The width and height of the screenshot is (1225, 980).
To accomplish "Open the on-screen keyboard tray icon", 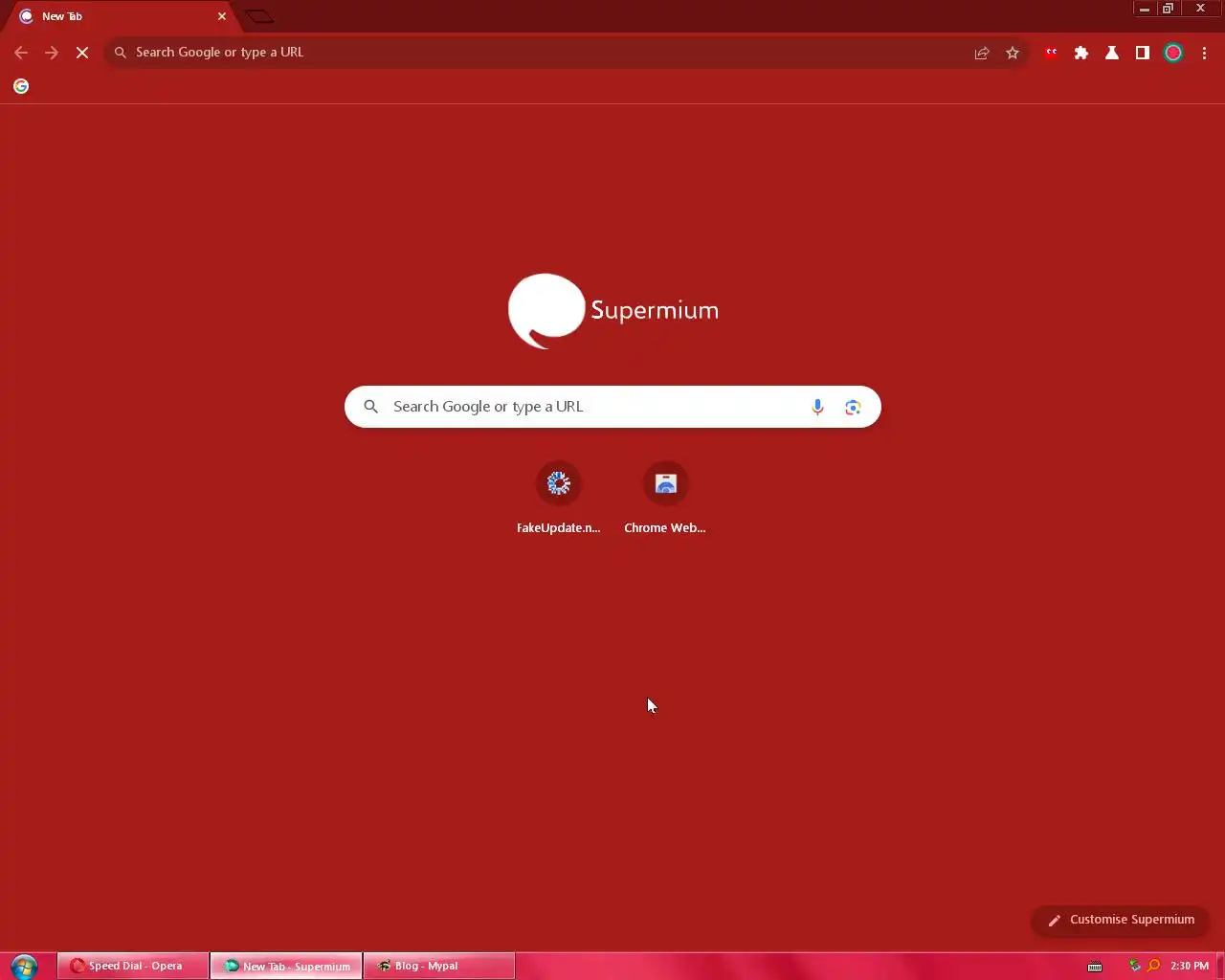I will 1095,967.
